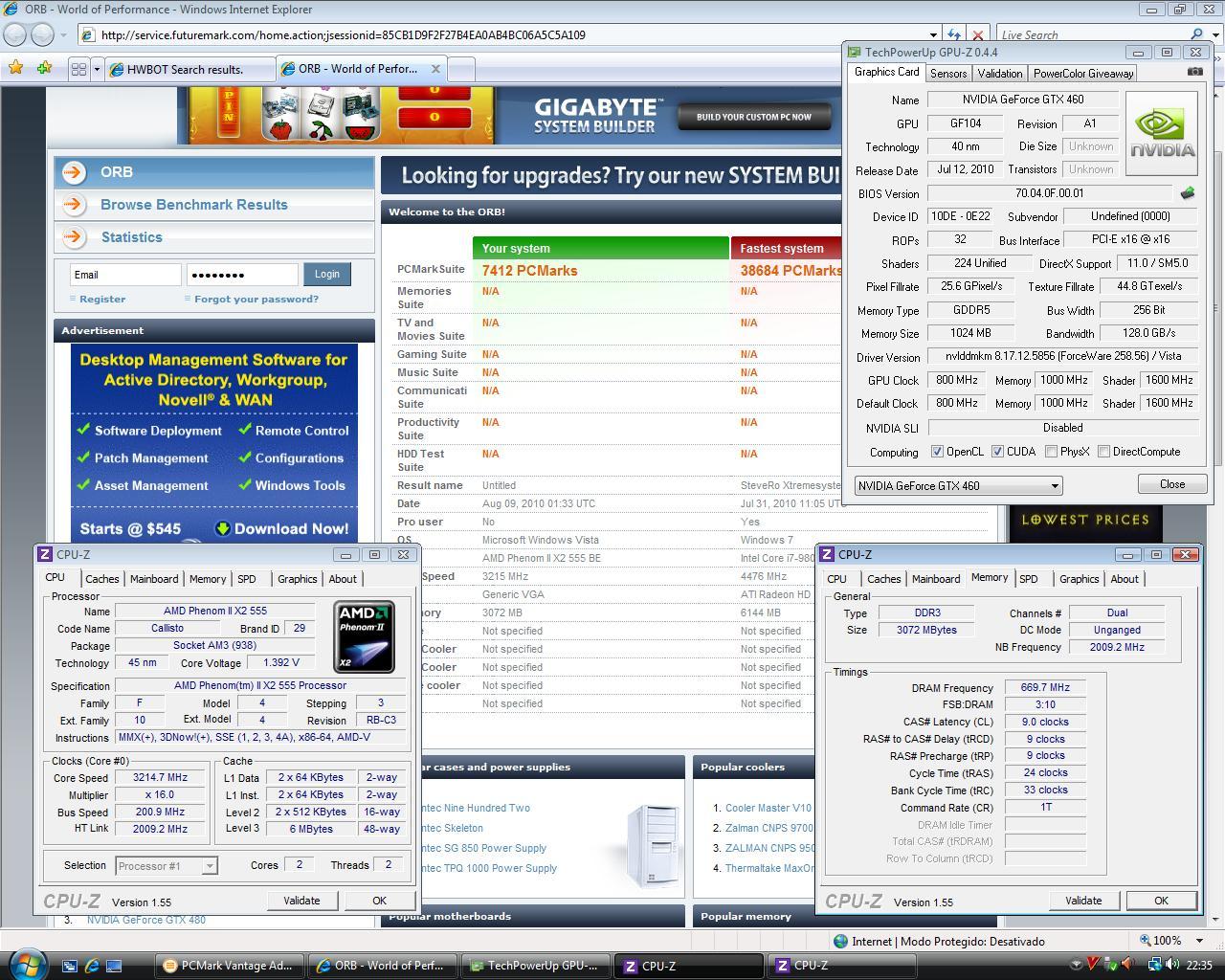Toggle the OpenCL checkbox in GPU-Z

click(938, 452)
